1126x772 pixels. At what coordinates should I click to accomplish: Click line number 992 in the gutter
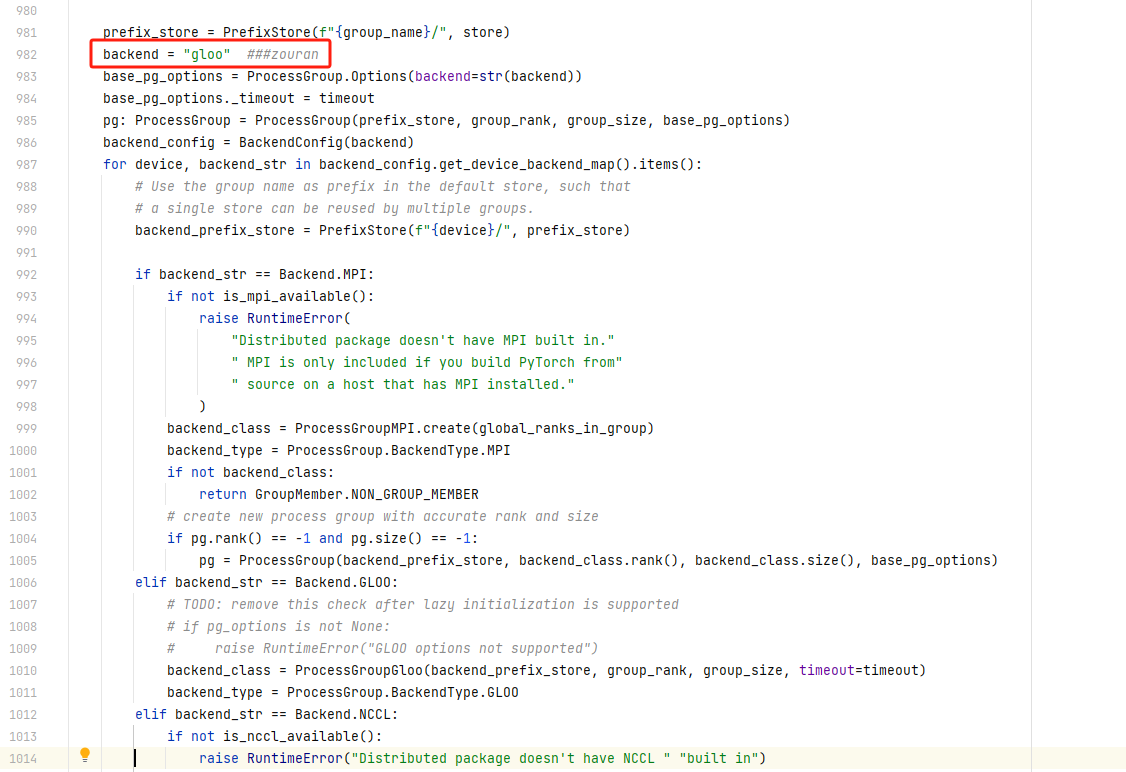pyautogui.click(x=25, y=274)
